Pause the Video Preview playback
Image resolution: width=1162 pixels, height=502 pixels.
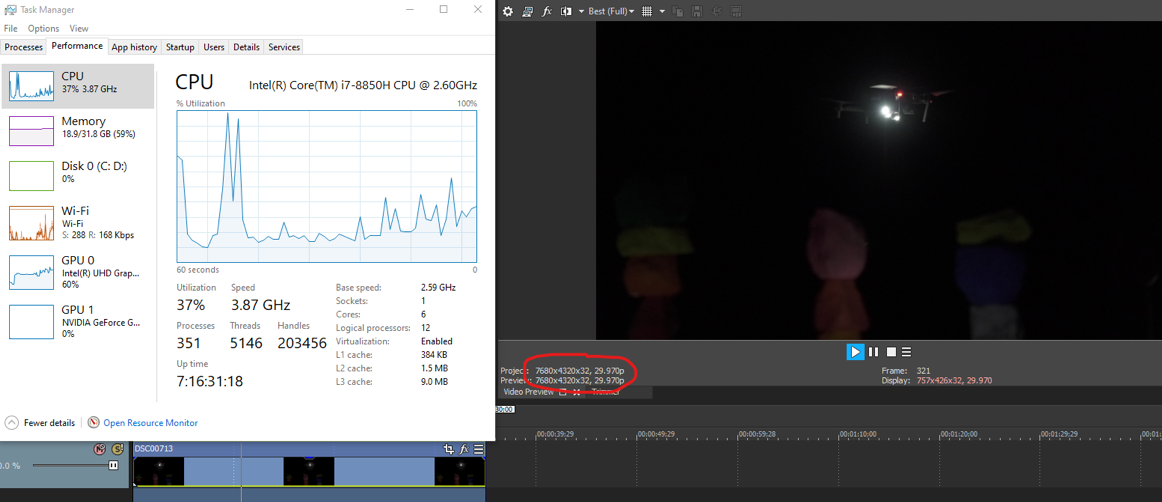tap(874, 352)
